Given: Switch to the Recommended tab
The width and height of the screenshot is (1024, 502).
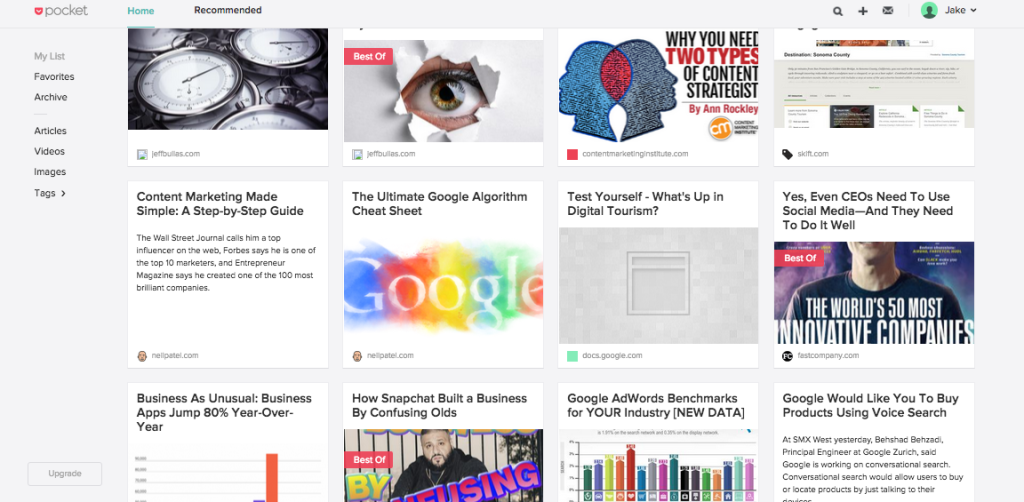Looking at the screenshot, I should (228, 10).
